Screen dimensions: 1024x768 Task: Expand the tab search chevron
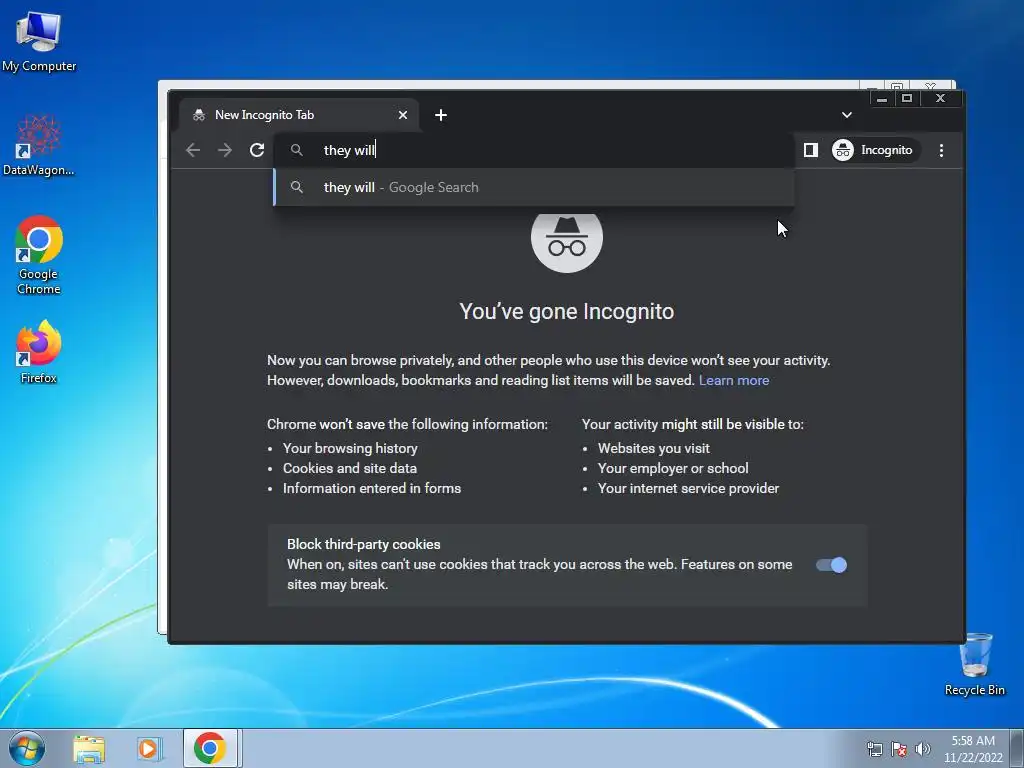(847, 115)
